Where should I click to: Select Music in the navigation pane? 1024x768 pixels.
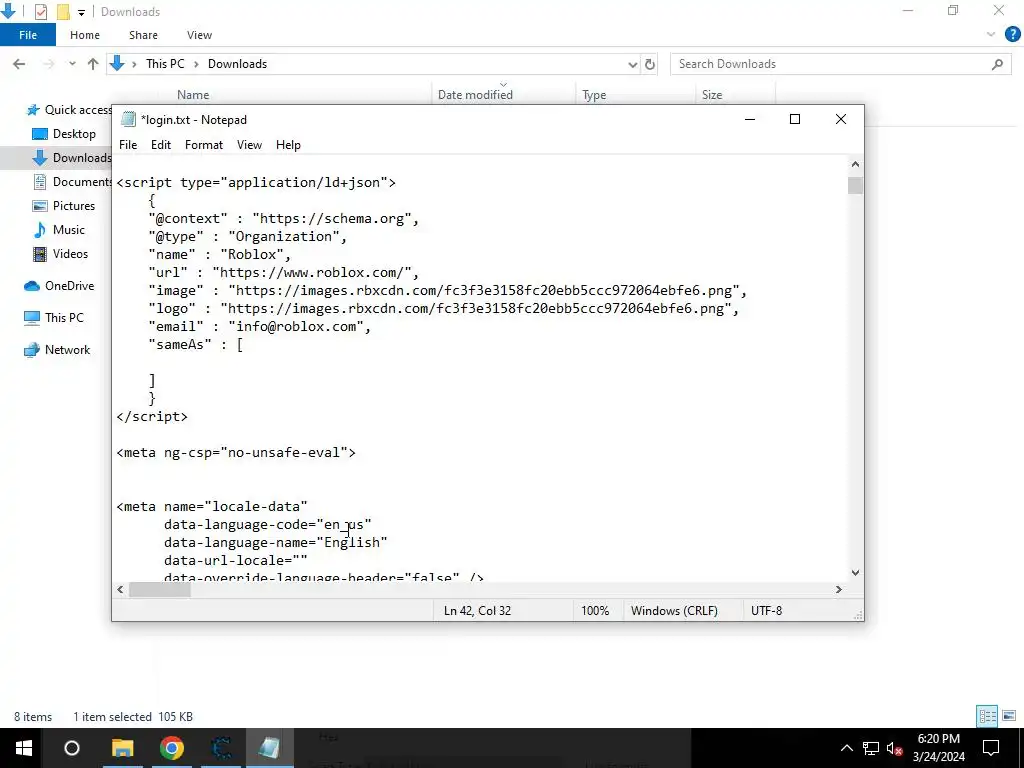point(59,230)
